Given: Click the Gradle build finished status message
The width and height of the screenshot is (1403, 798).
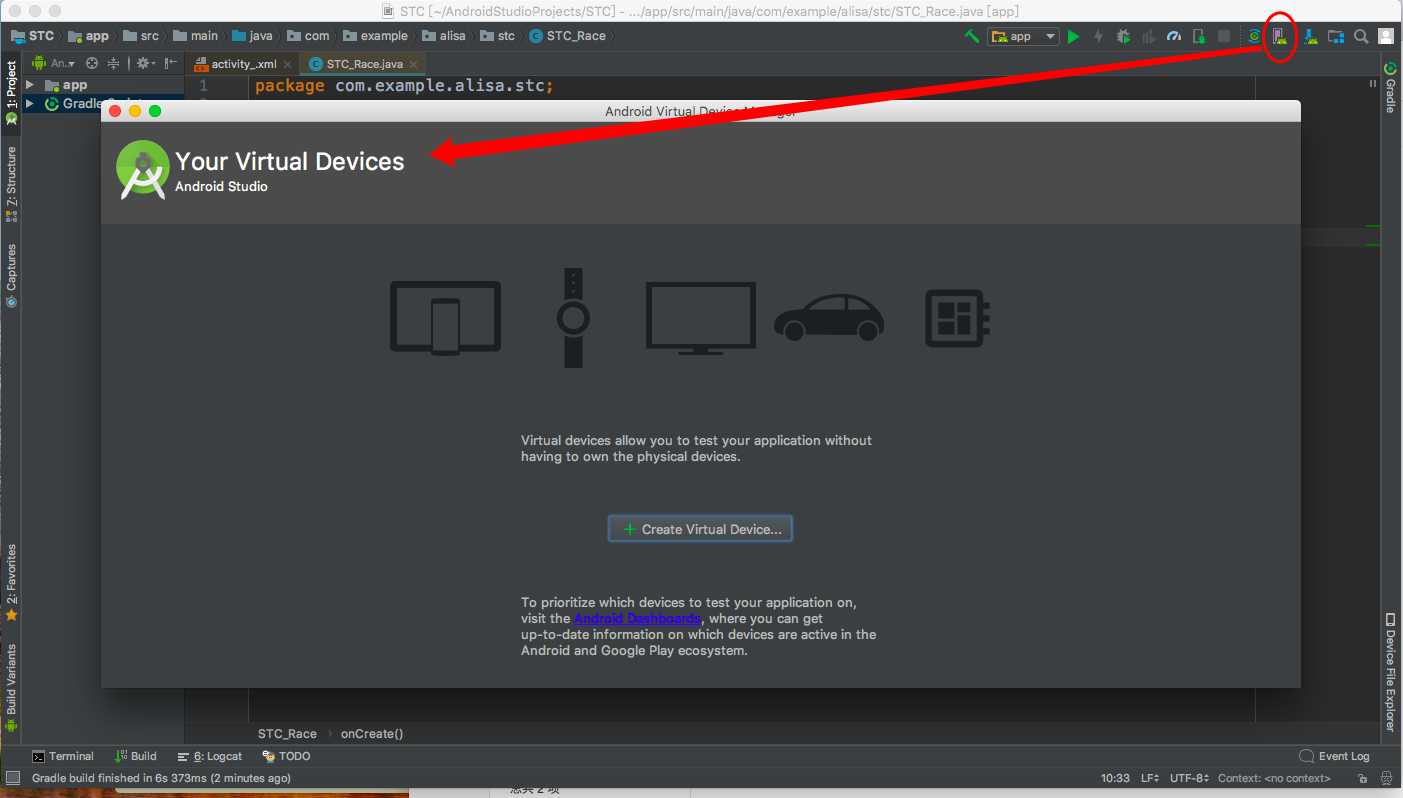Looking at the screenshot, I should [x=161, y=778].
